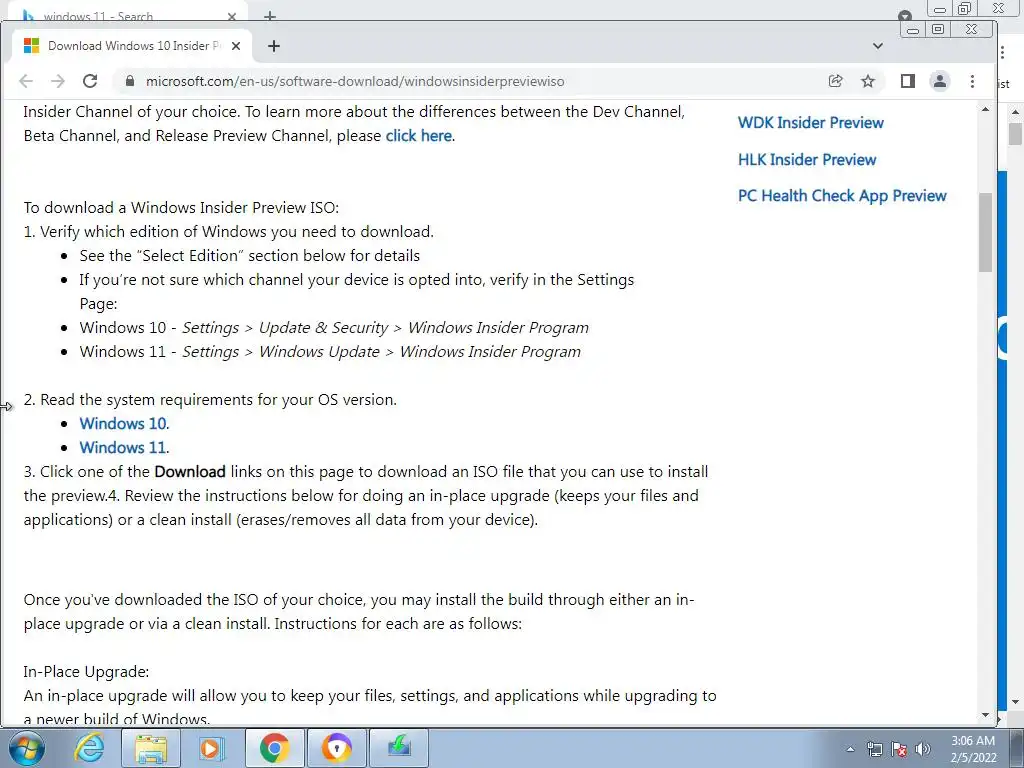
Task: Open Windows Media Player taskbar icon
Action: (x=211, y=748)
